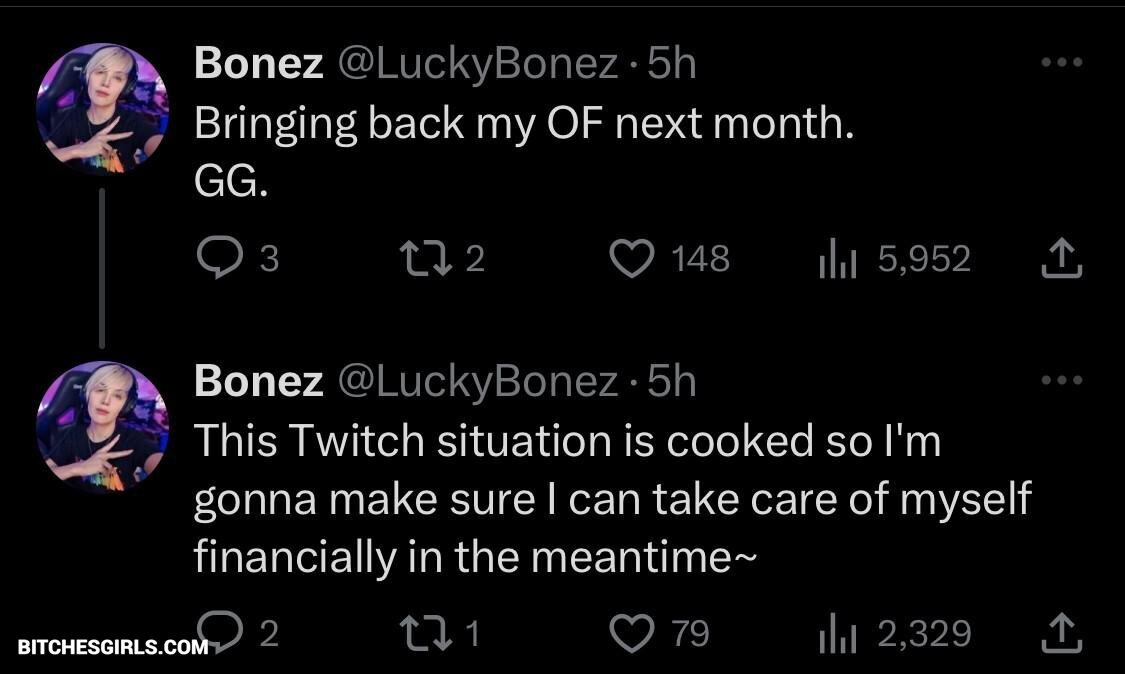
Task: Click the Bonez display name on first tweet
Action: click(x=258, y=64)
